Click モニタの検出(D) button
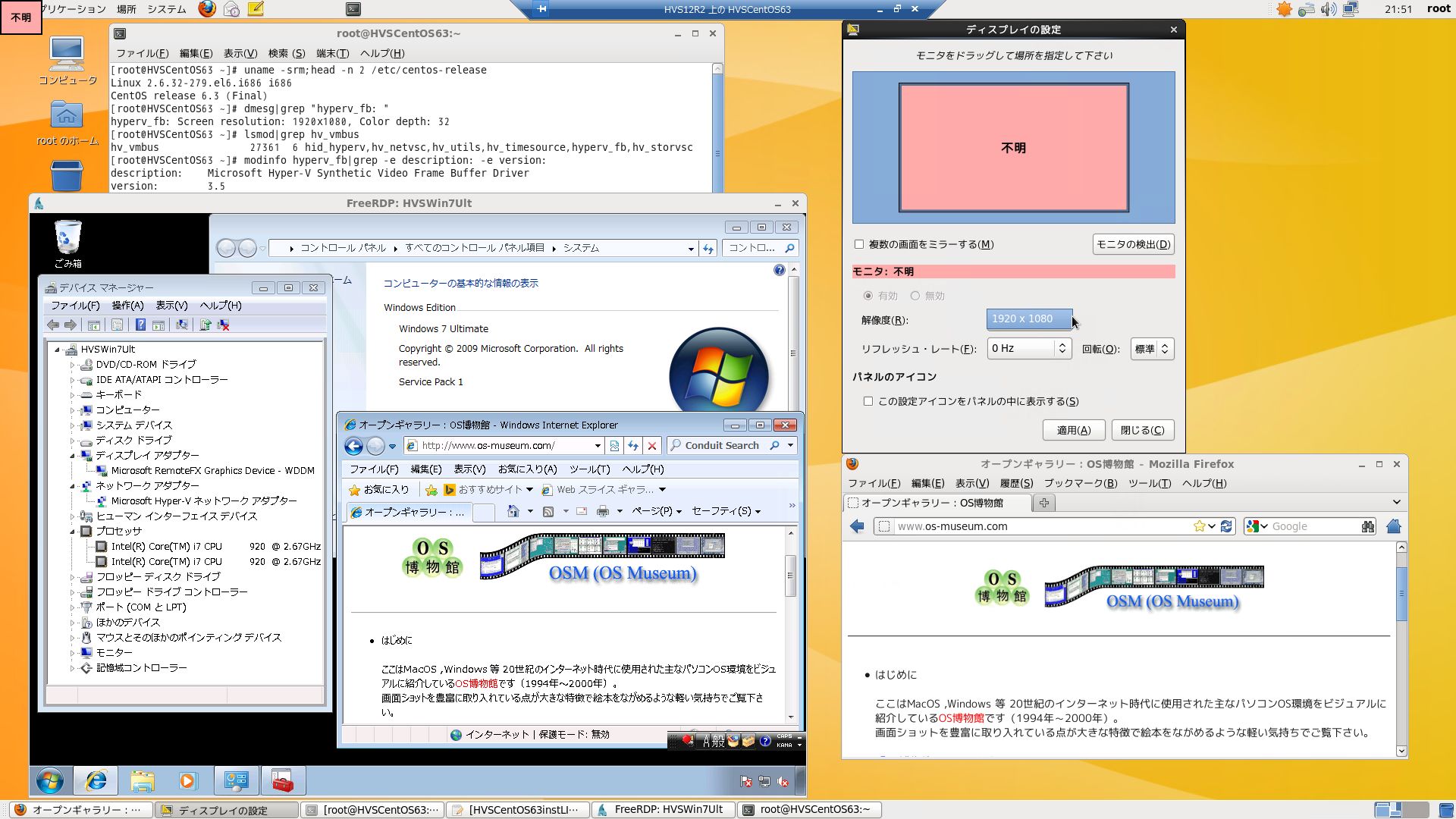 tap(1133, 244)
